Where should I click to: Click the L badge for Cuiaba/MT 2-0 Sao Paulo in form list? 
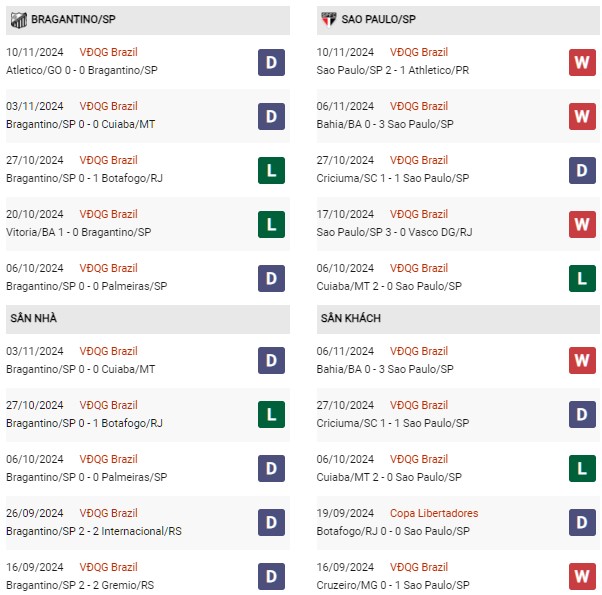pyautogui.click(x=582, y=278)
